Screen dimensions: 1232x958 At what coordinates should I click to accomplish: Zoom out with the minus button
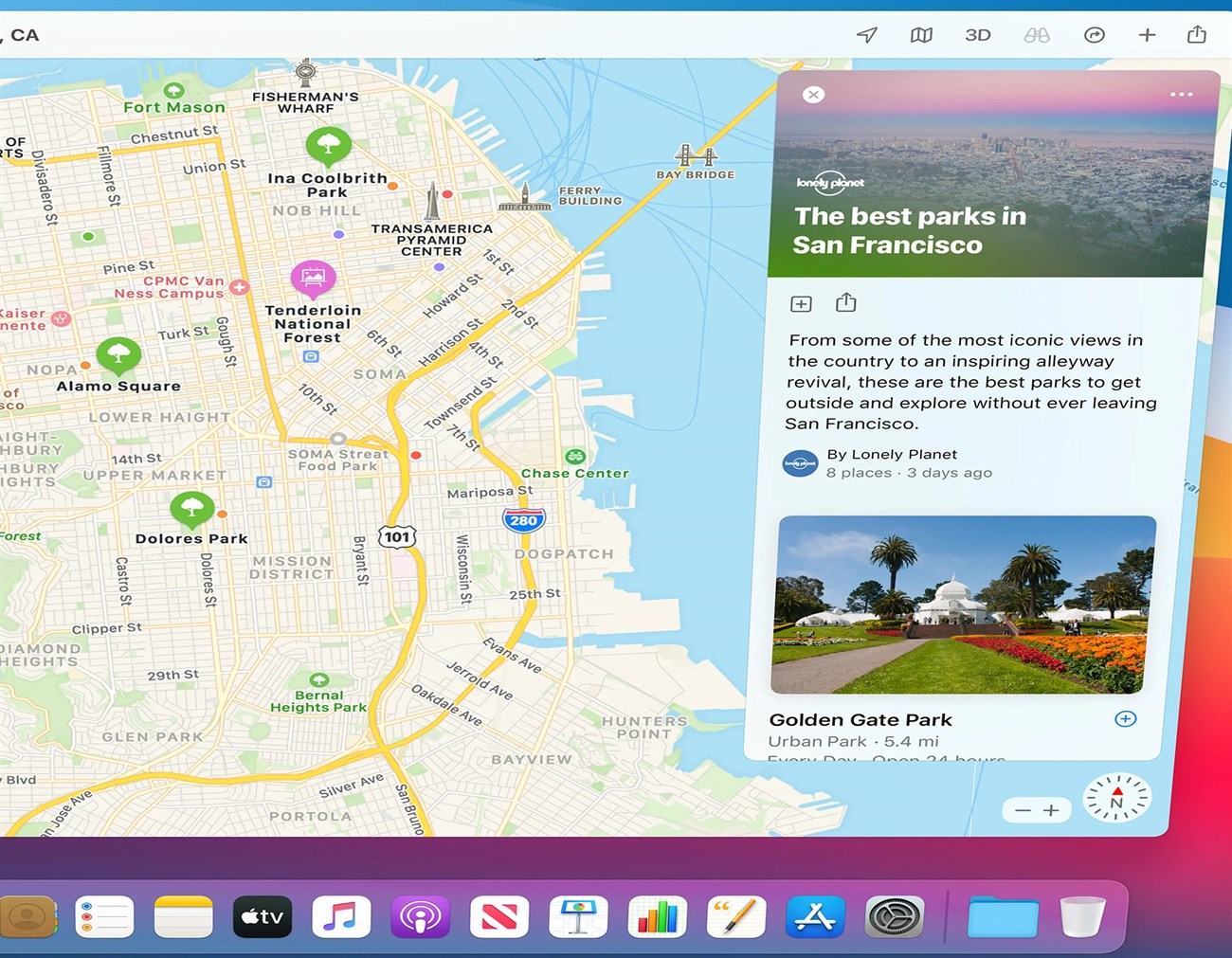pyautogui.click(x=1022, y=810)
